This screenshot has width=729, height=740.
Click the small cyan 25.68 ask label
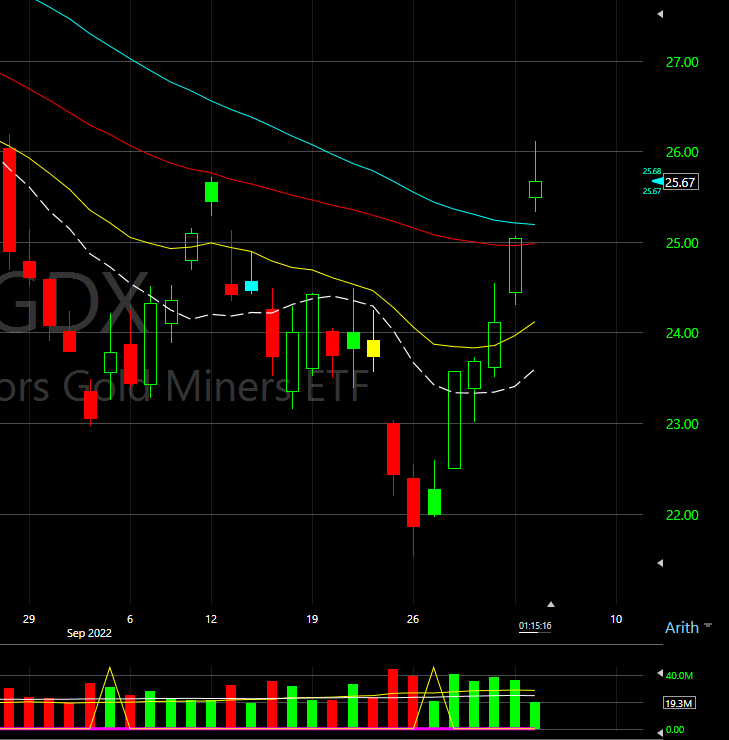tap(652, 171)
